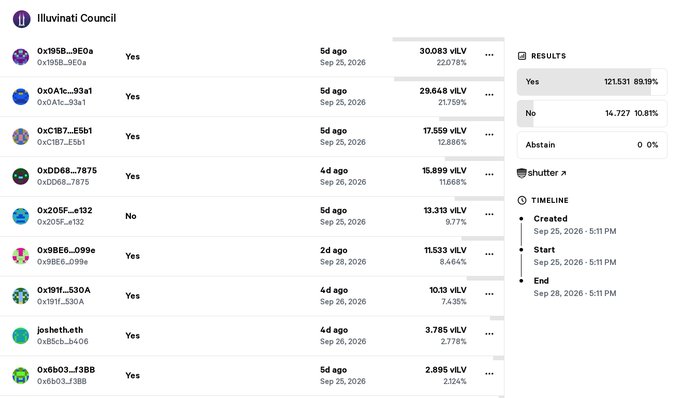Click the Created timeline marker
Image resolution: width=680 pixels, height=398 pixels.
(x=521, y=219)
